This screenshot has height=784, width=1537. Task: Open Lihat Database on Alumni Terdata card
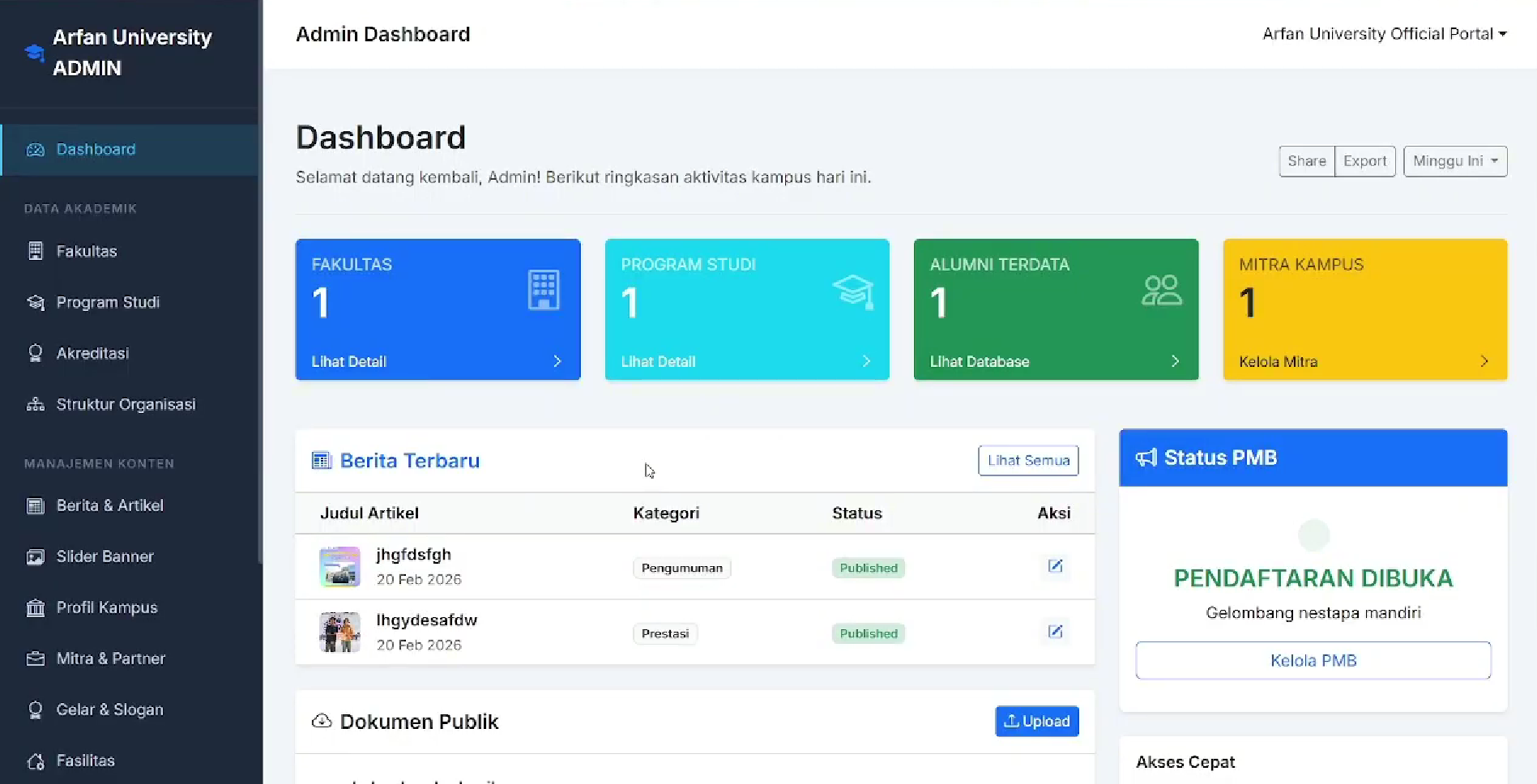980,361
